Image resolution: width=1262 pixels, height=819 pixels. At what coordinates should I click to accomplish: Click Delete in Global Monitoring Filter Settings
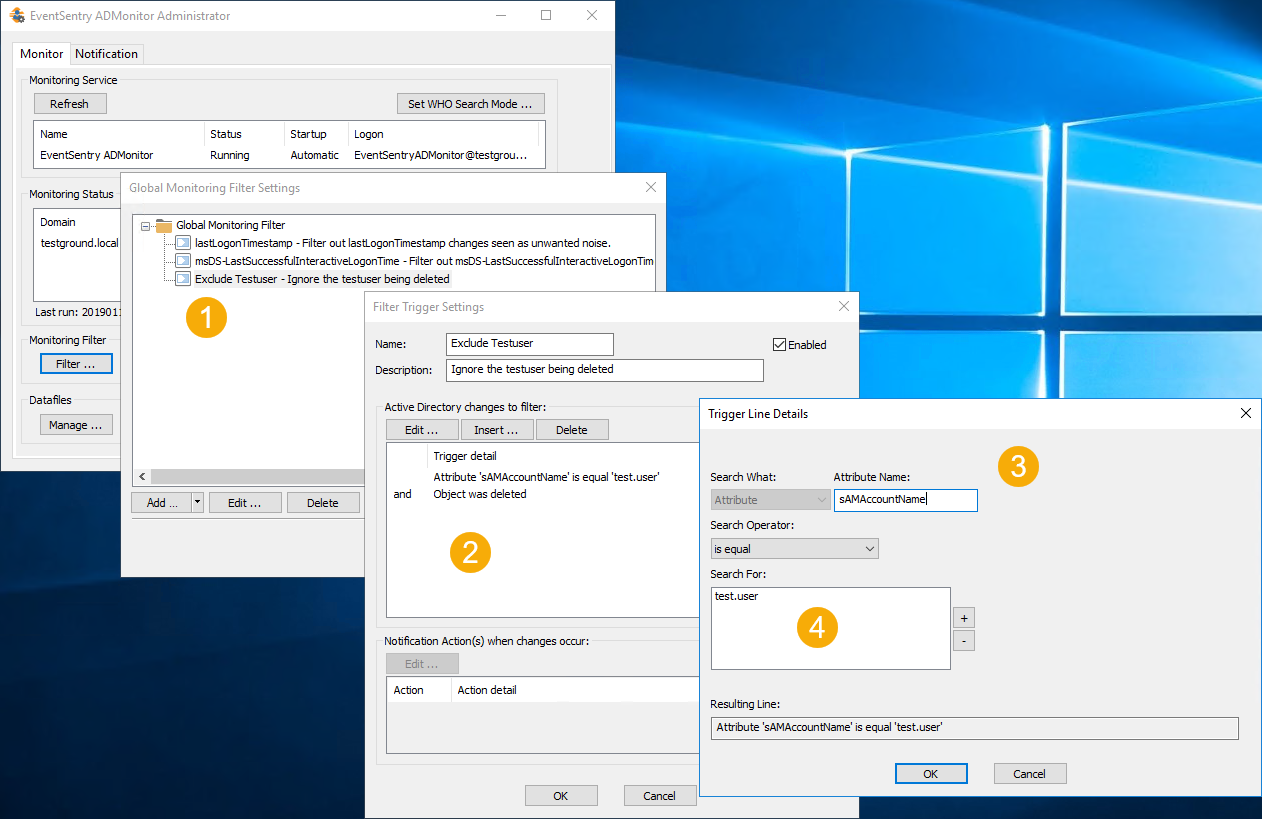323,503
